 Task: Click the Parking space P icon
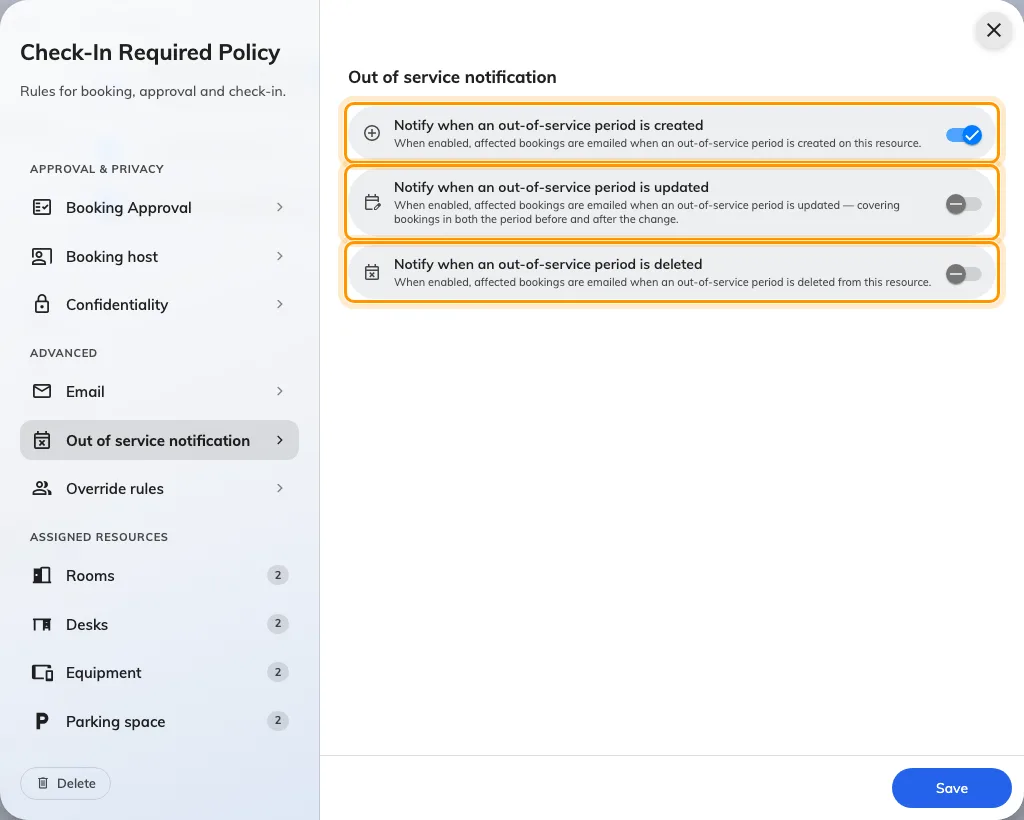[42, 721]
